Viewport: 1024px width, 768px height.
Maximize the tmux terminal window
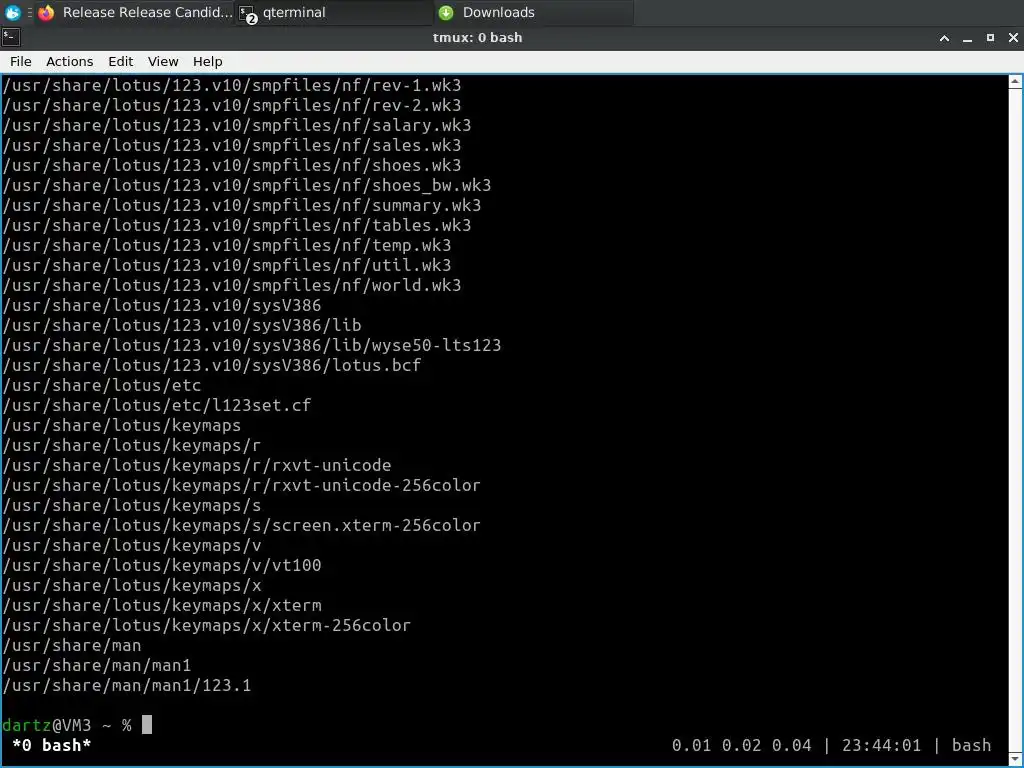(x=990, y=38)
